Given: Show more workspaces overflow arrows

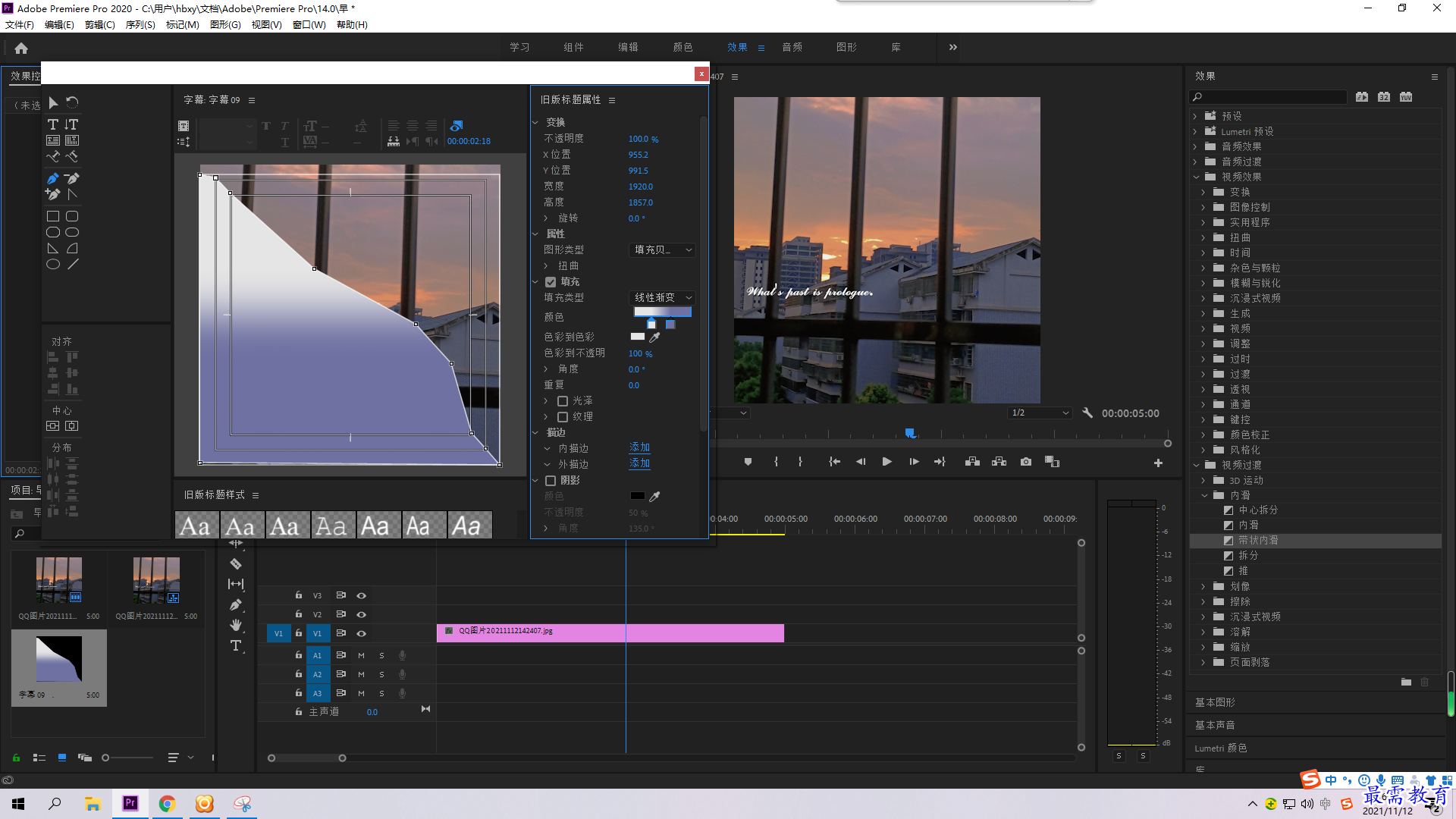Looking at the screenshot, I should pos(952,47).
